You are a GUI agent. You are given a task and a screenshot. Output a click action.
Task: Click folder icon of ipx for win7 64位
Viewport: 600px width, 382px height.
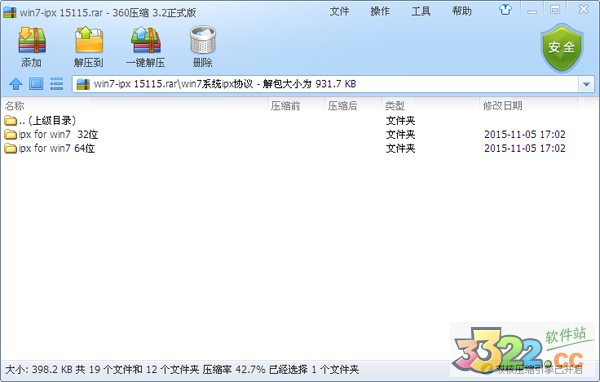point(10,148)
